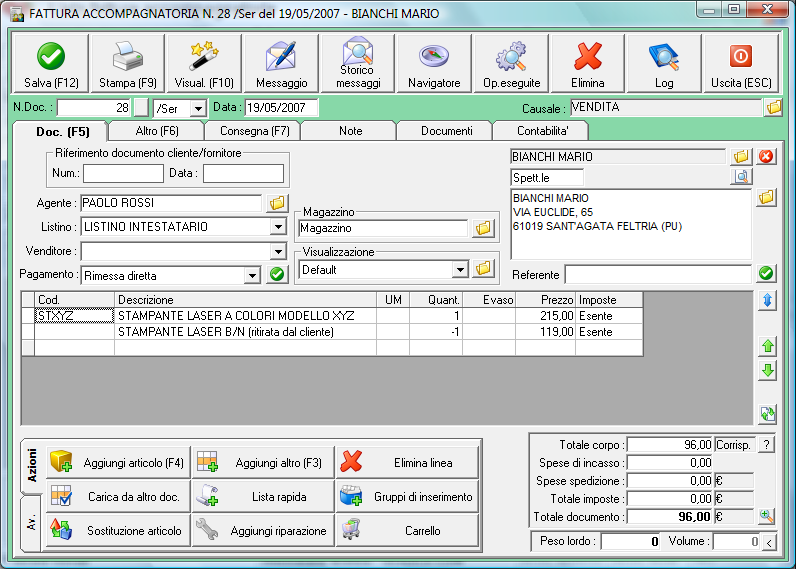Open Visual. (F10) preview

click(204, 64)
